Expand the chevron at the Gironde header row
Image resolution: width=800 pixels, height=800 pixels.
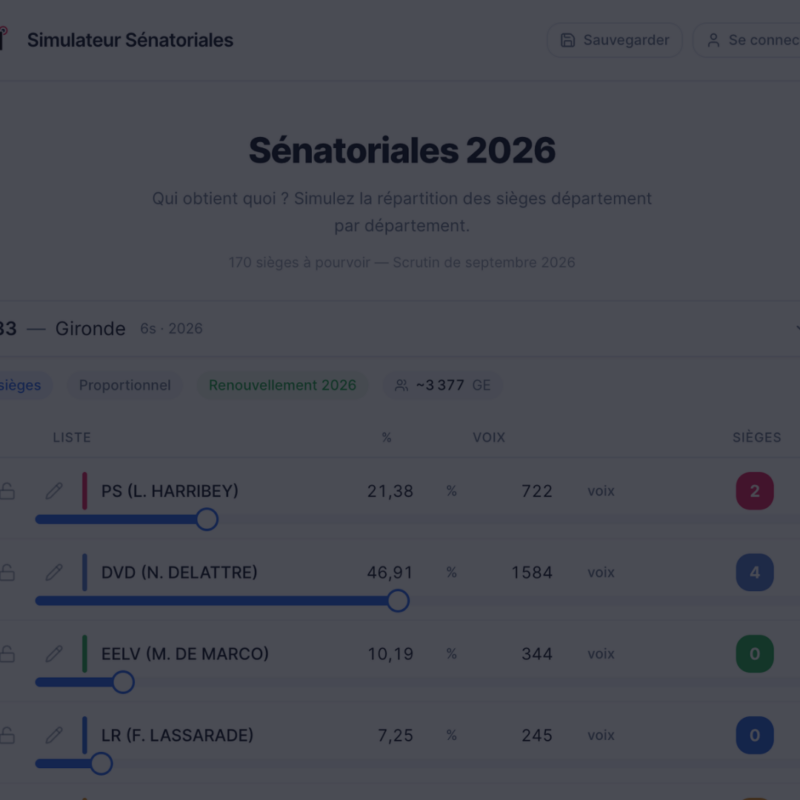[796, 328]
